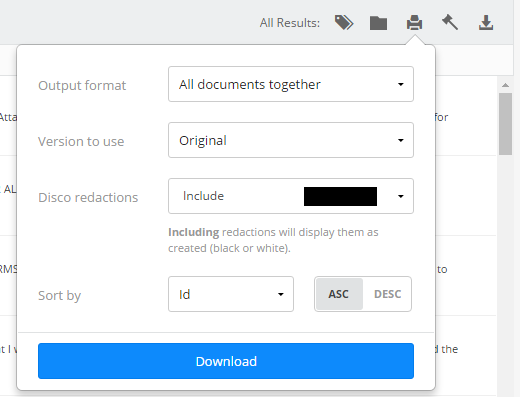Screen dimensions: 520x397
Task: Open the Disco redactions dropdown
Action: [x=291, y=196]
